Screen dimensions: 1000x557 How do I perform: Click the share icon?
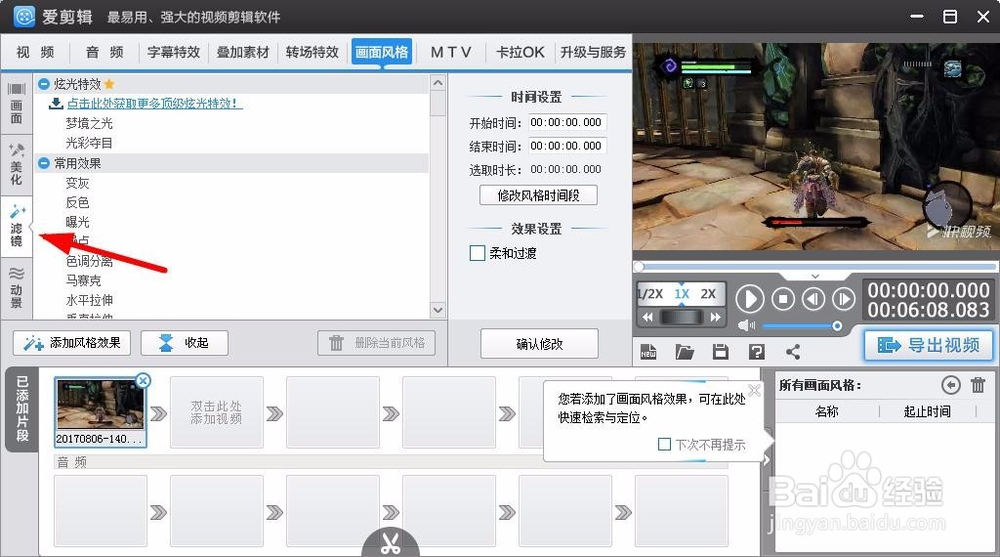pyautogui.click(x=793, y=352)
